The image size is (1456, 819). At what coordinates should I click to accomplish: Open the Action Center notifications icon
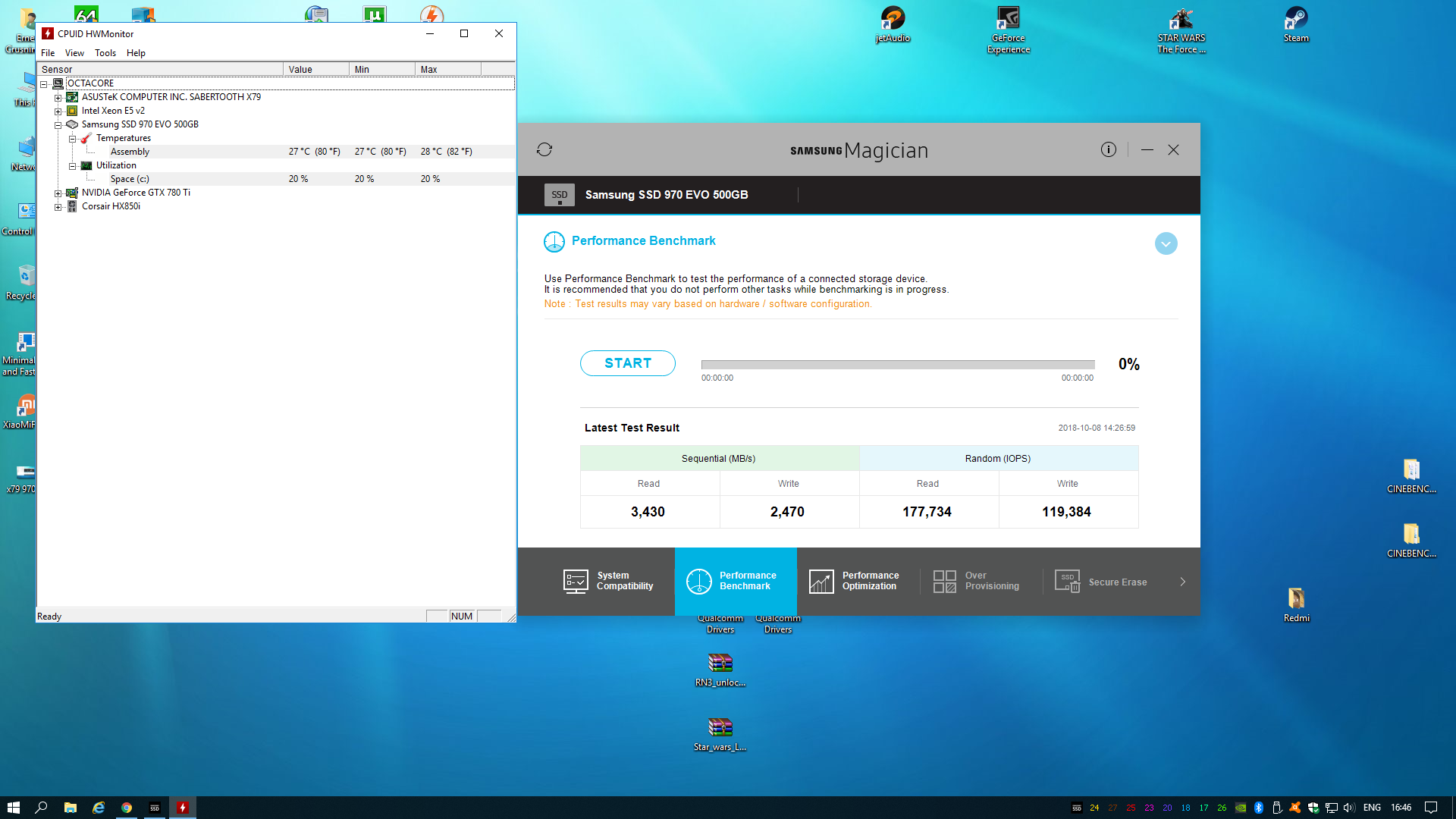pos(1431,808)
